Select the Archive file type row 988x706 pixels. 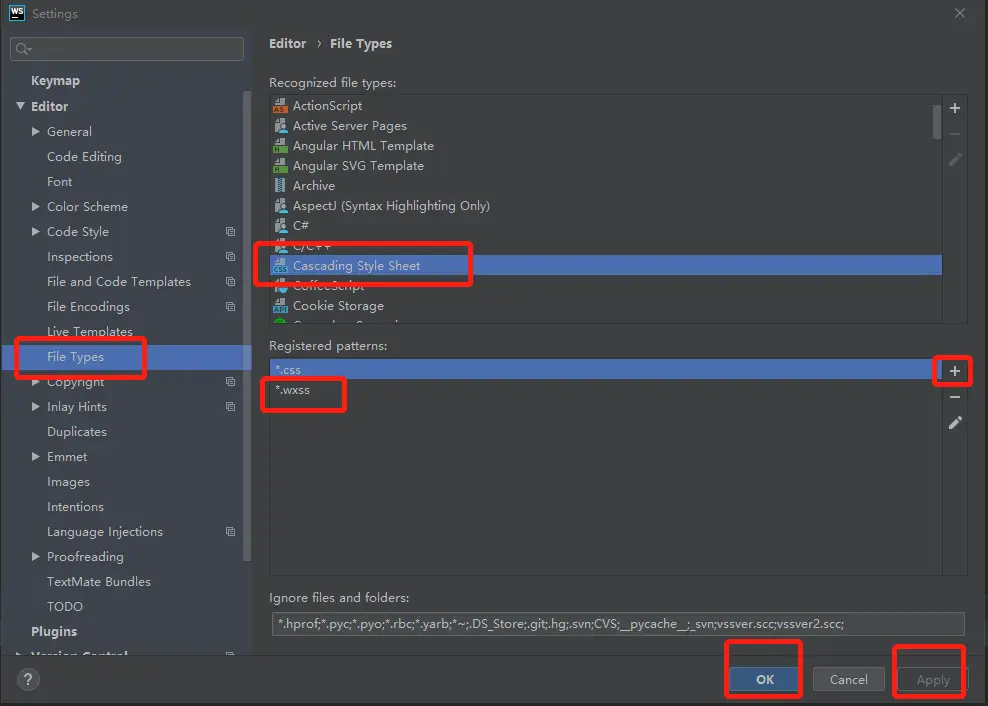click(x=606, y=186)
